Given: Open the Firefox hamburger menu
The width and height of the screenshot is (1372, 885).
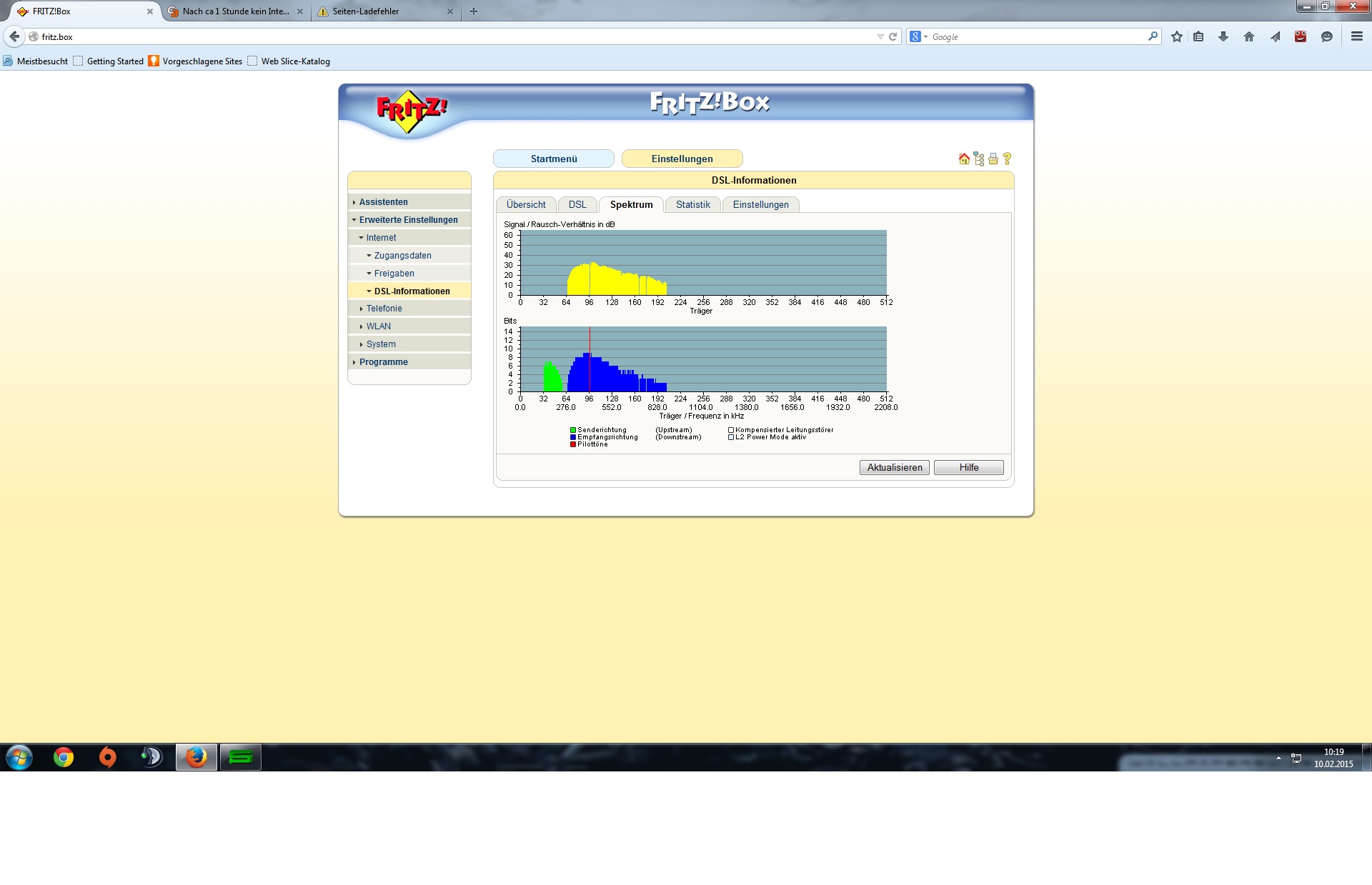Looking at the screenshot, I should (1356, 36).
